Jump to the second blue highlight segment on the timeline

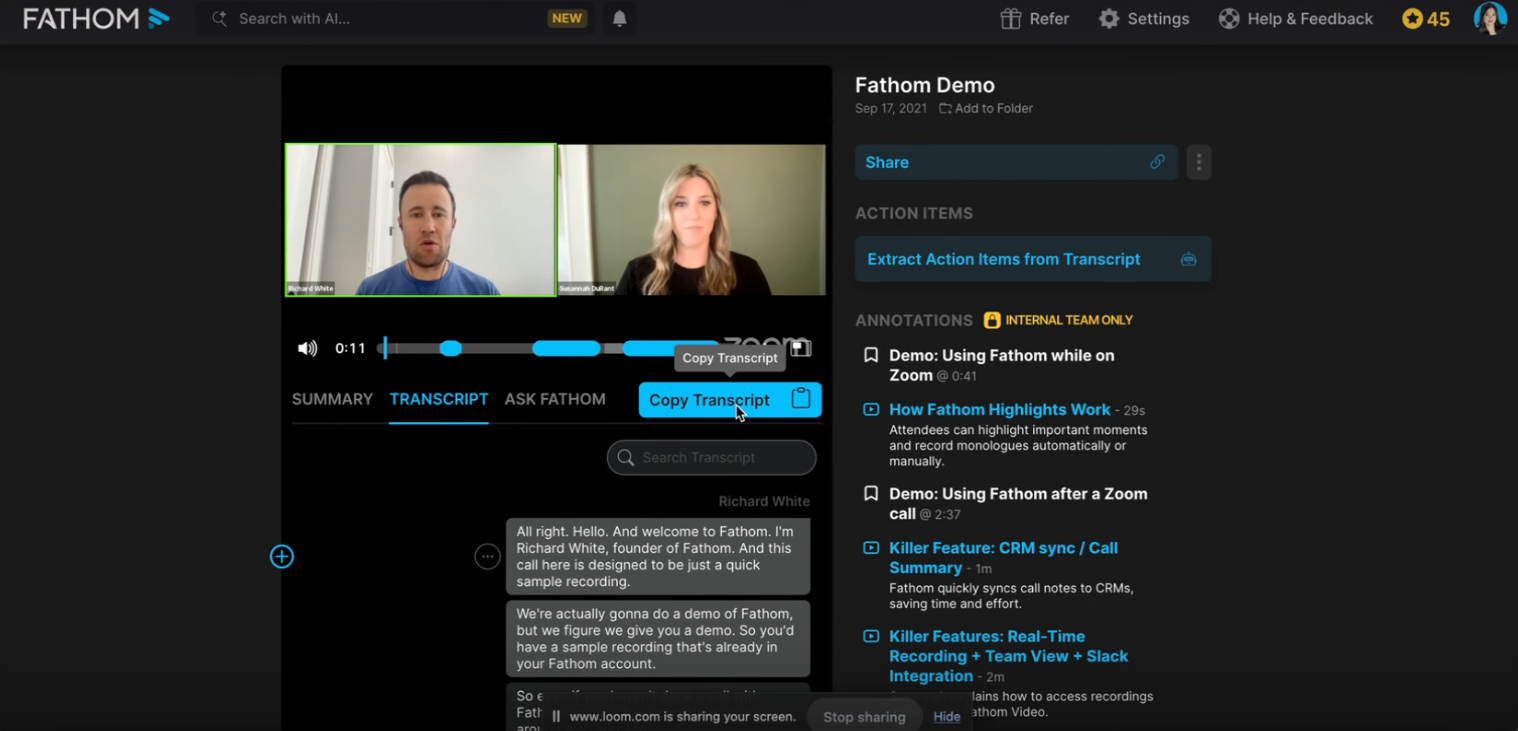(x=566, y=348)
